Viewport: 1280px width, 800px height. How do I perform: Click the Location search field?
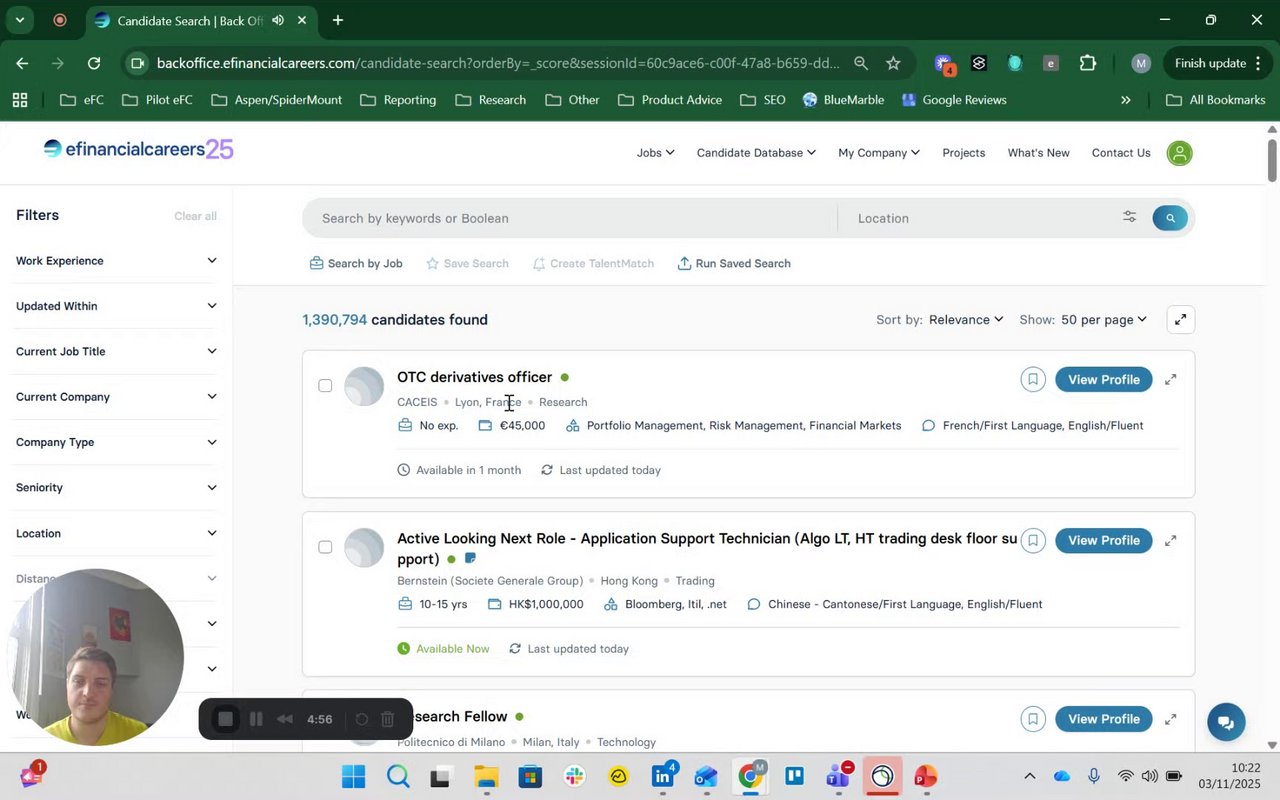(x=980, y=218)
